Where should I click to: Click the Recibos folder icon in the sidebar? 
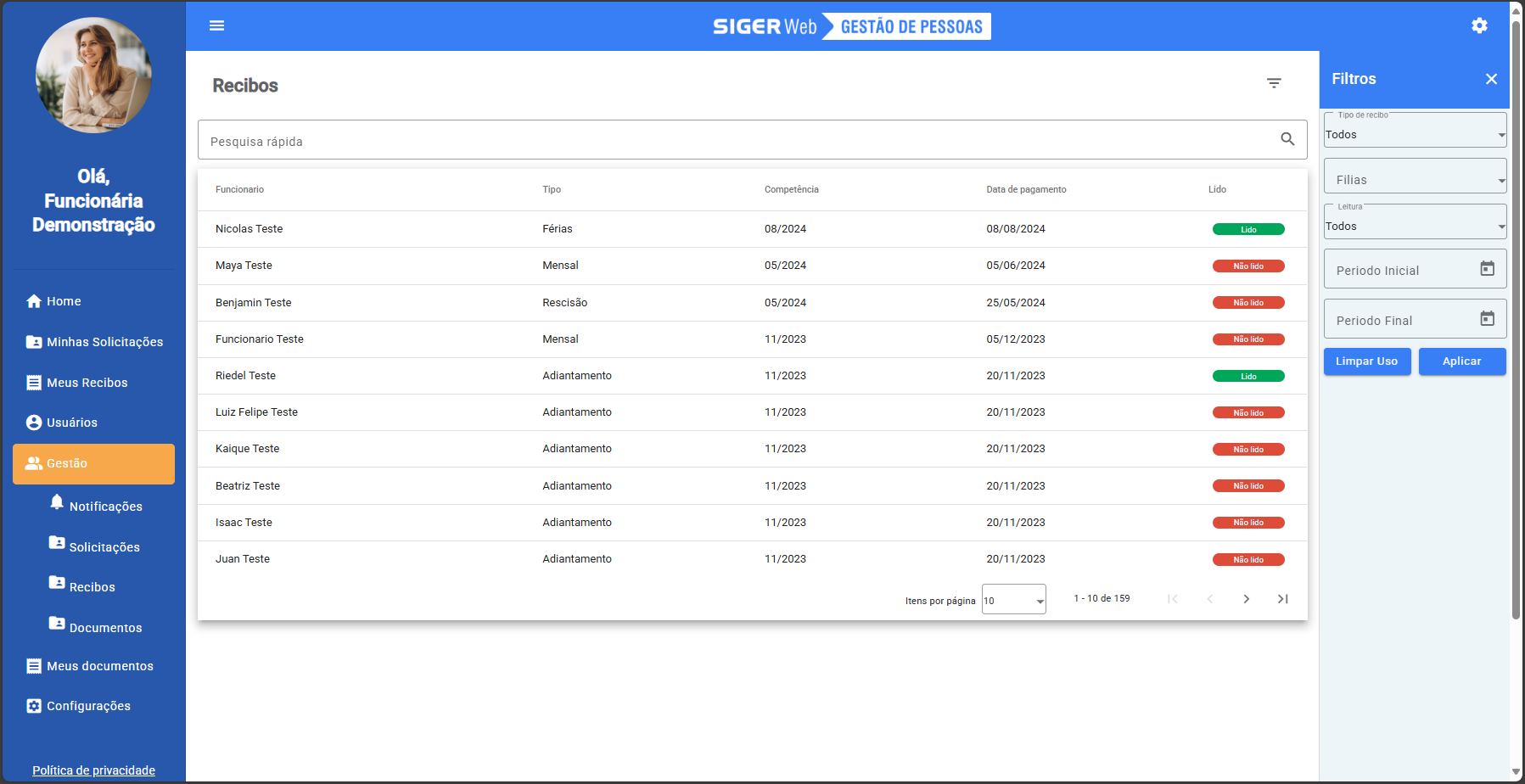coord(57,583)
